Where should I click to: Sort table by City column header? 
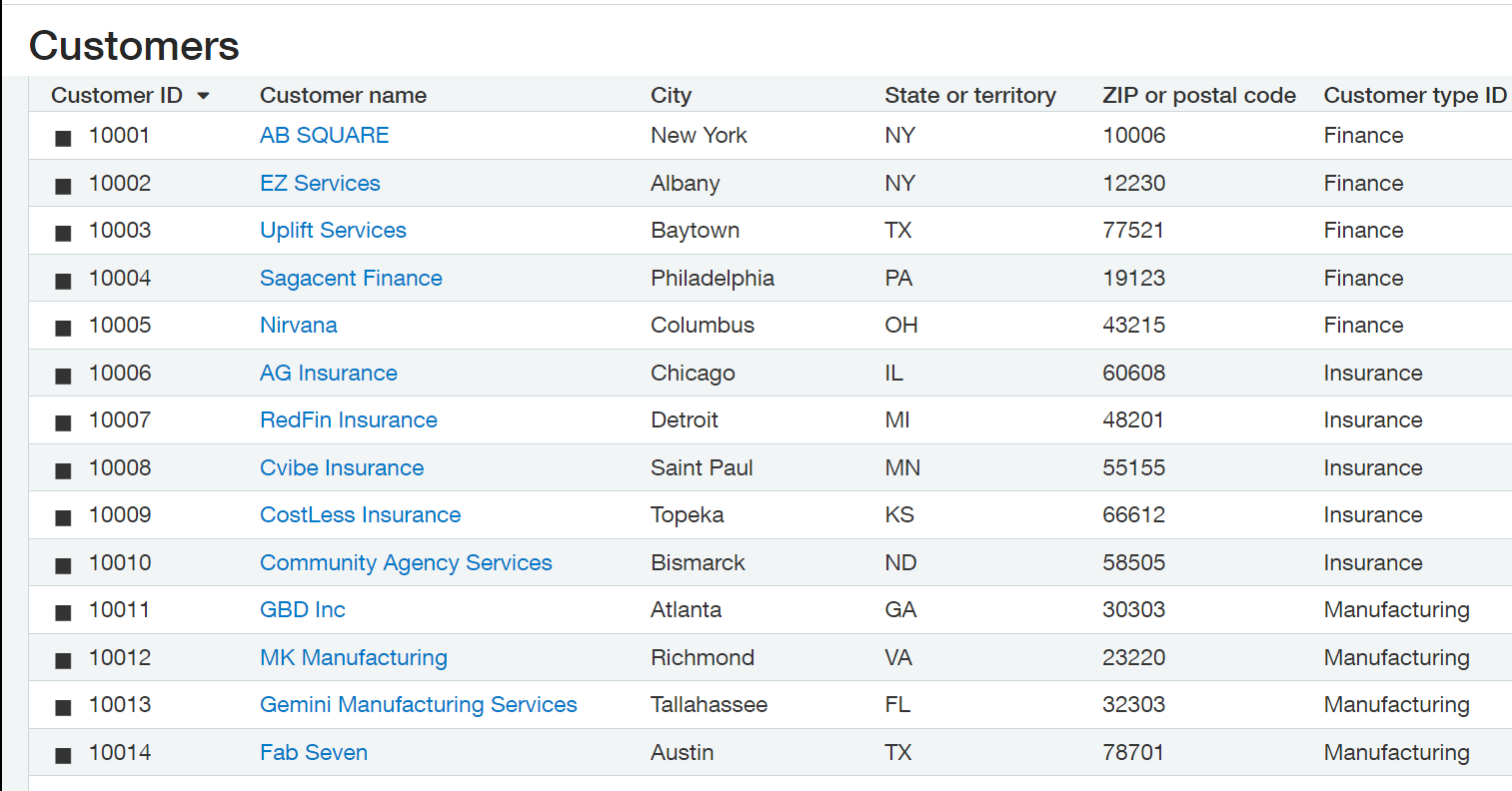[x=671, y=95]
